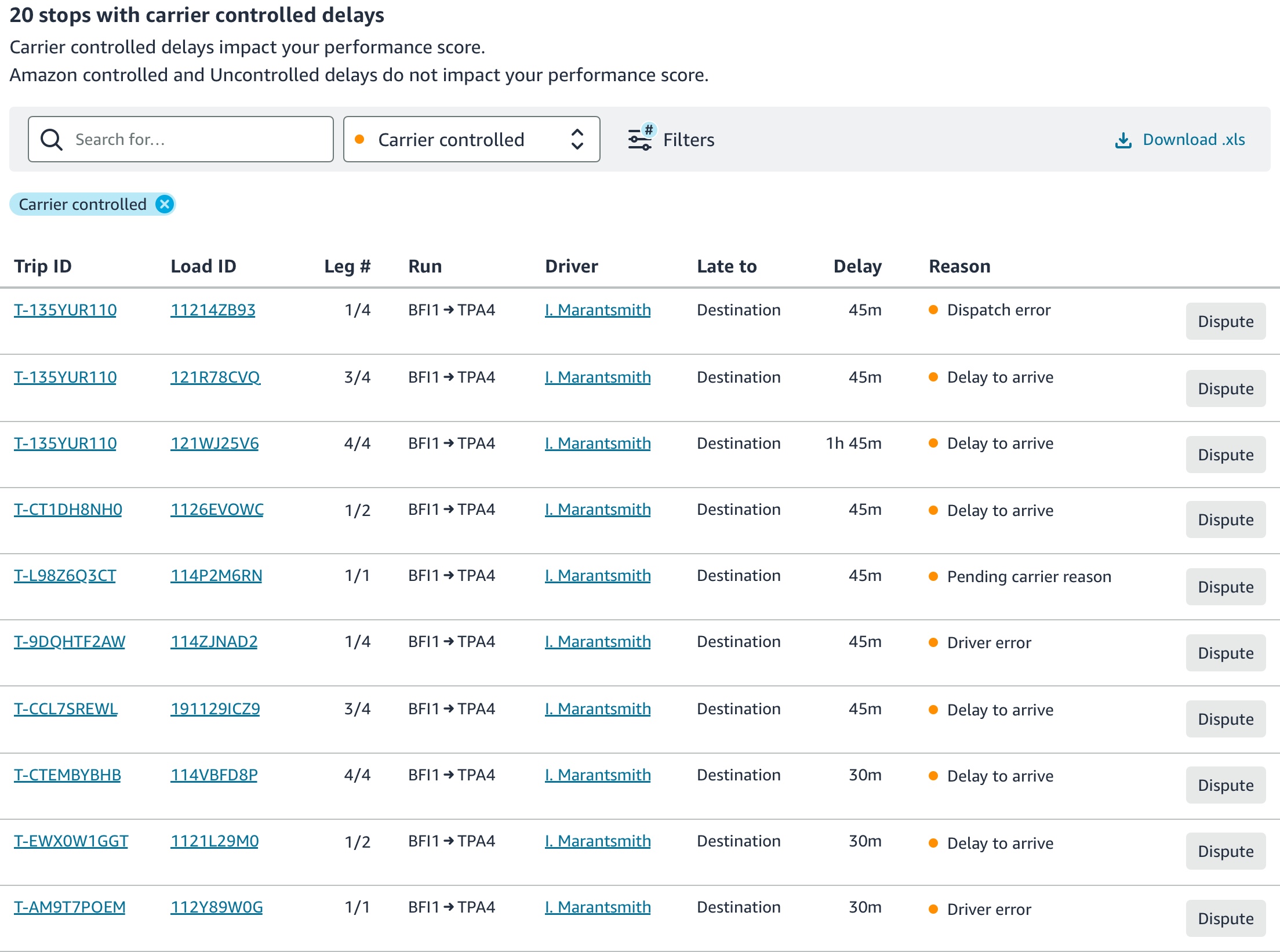Dispute the 1h 45m delay
Image resolution: width=1280 pixels, height=952 pixels.
[1225, 455]
